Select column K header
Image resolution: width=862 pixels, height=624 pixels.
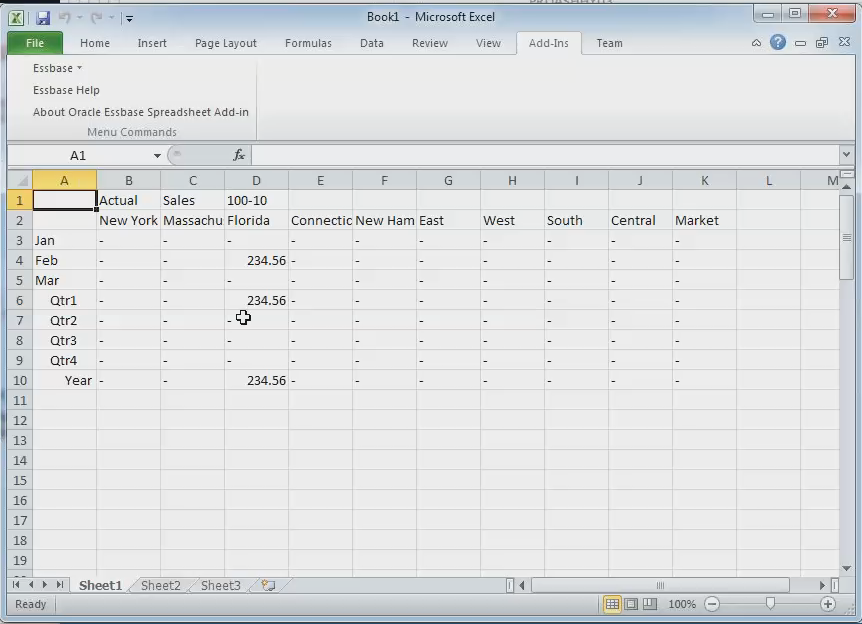(704, 180)
